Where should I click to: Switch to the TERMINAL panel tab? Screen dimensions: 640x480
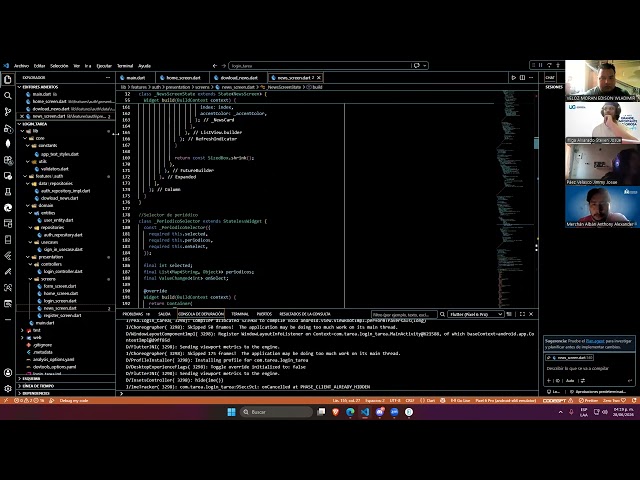point(240,314)
